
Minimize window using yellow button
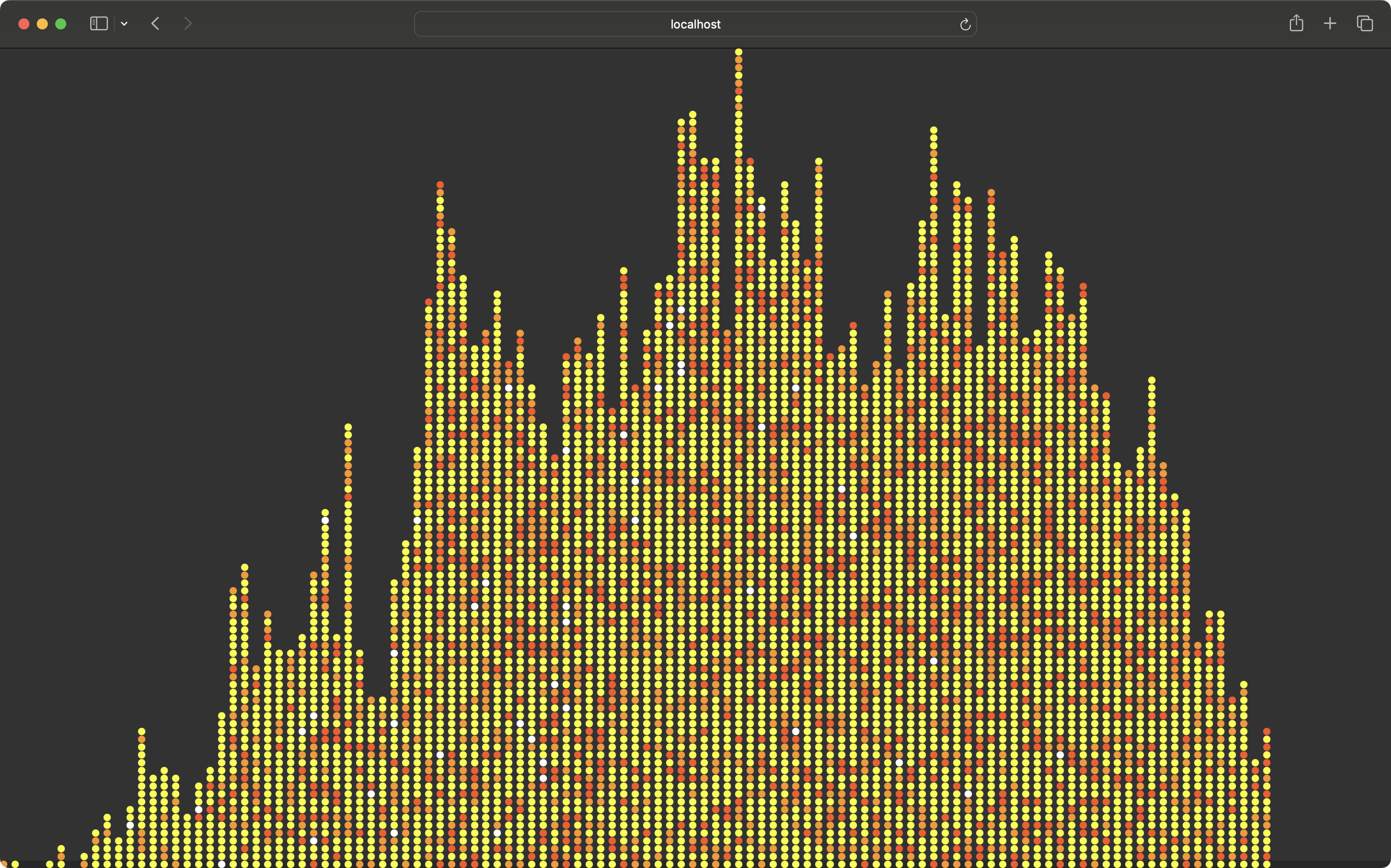[x=42, y=24]
